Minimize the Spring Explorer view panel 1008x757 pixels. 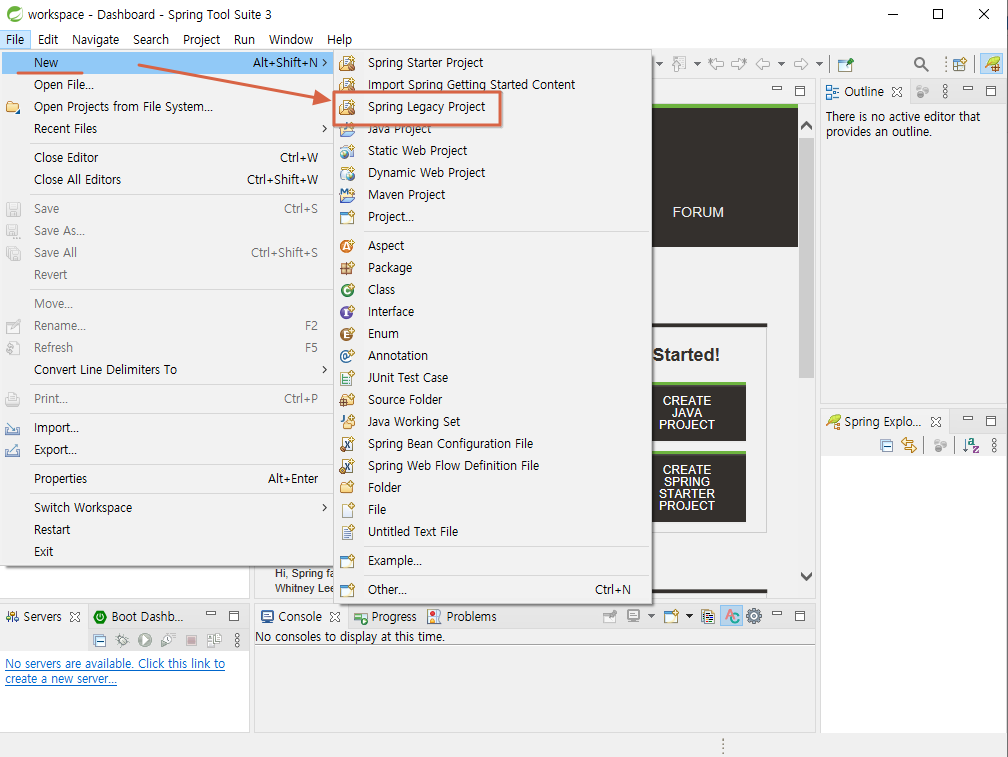pyautogui.click(x=968, y=419)
